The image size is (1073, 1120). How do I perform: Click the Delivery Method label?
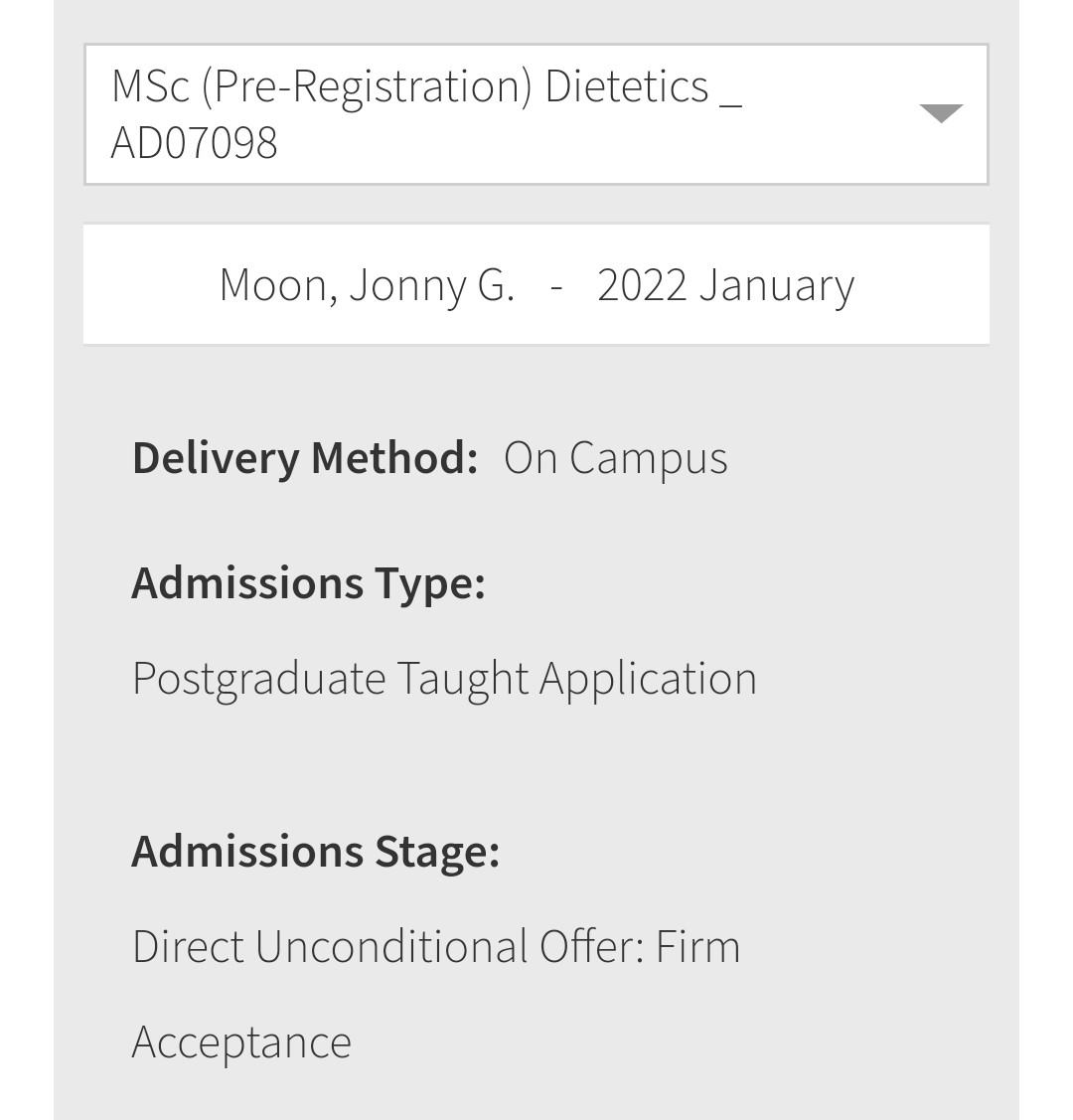coord(305,458)
